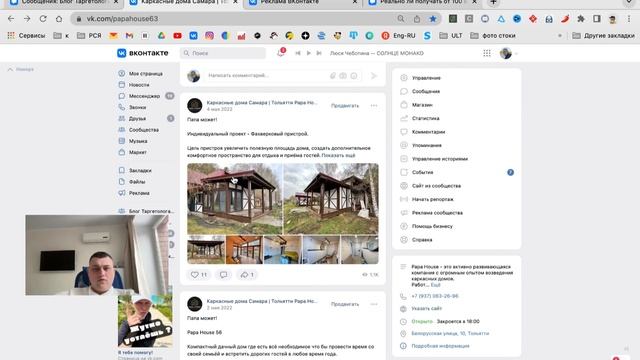
Task: Click Продвигать on the first post
Action: 345,106
